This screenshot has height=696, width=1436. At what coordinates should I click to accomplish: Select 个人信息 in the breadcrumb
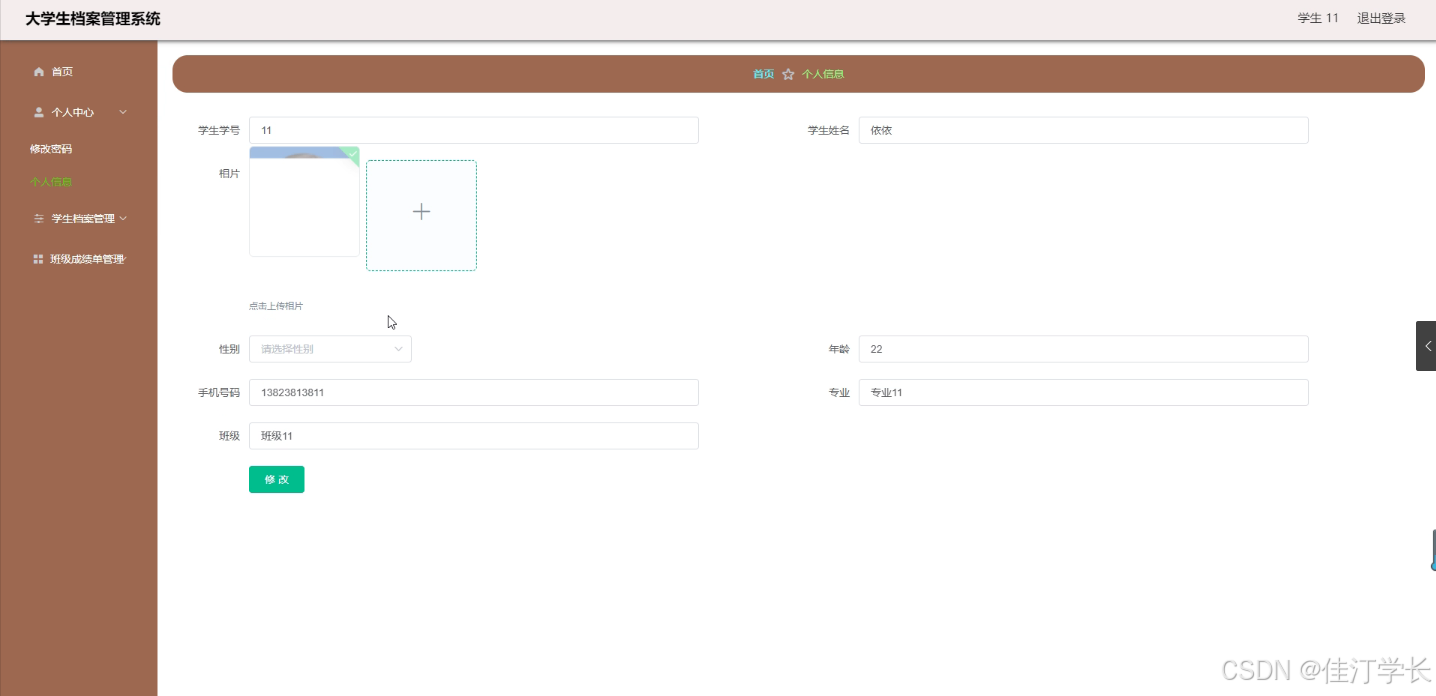[823, 73]
